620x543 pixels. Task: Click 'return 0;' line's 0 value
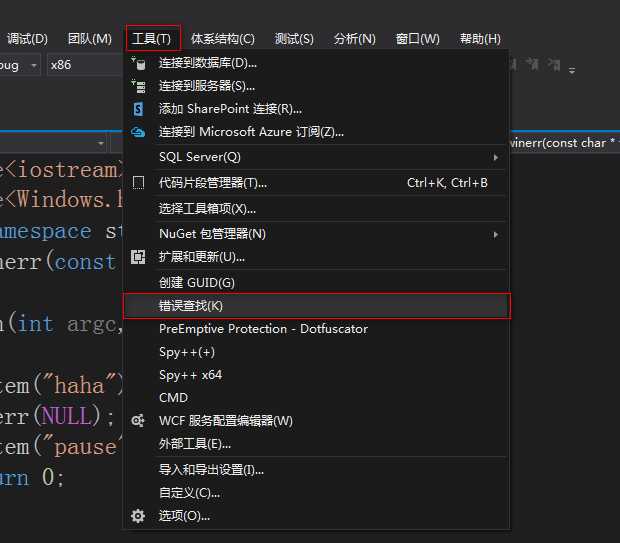pyautogui.click(x=48, y=477)
